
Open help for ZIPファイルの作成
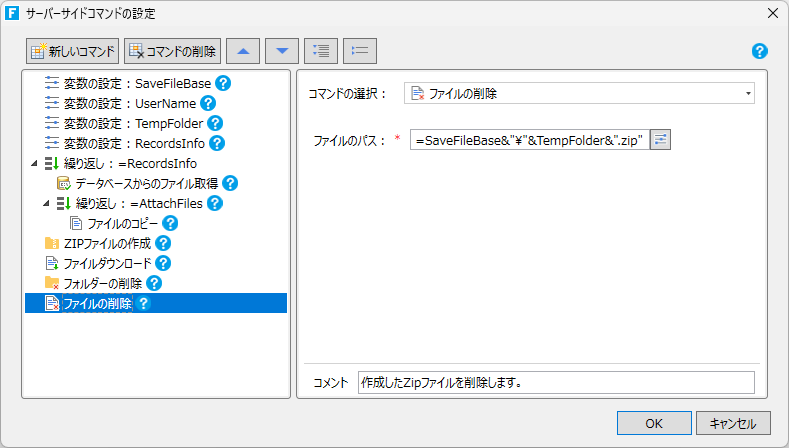point(163,243)
